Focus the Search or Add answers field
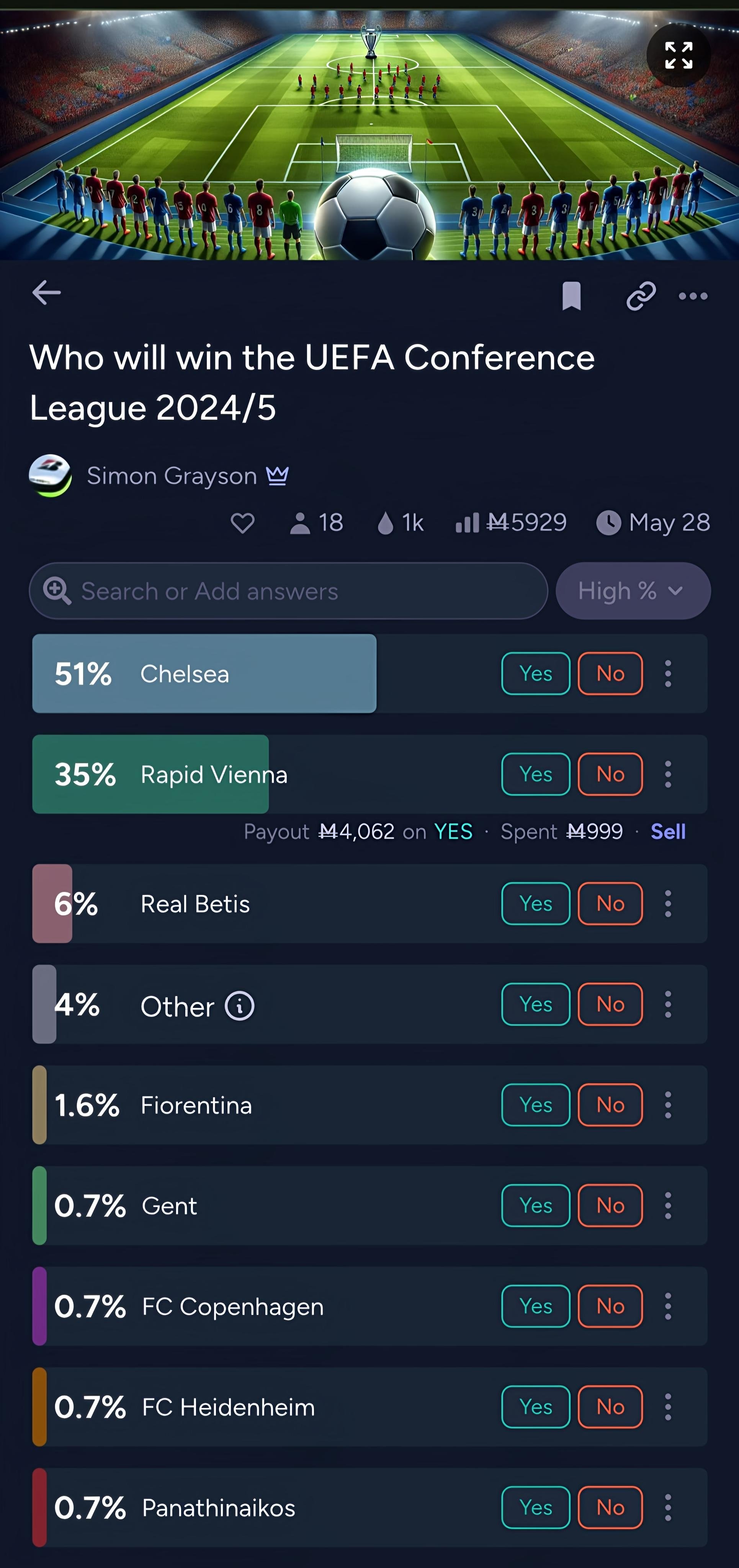This screenshot has height=1568, width=739. (x=289, y=591)
